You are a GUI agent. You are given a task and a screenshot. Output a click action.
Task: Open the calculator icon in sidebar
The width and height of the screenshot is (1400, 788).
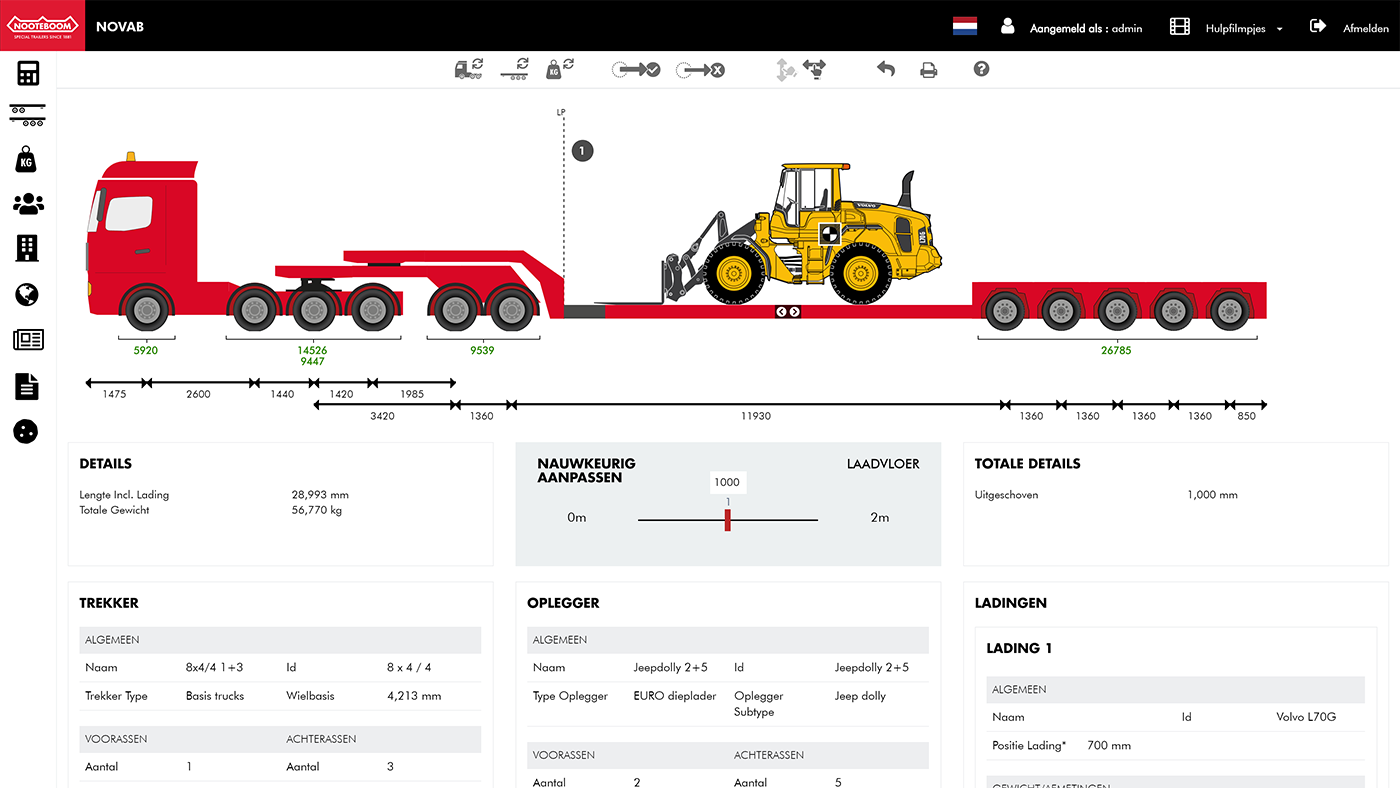click(x=28, y=72)
